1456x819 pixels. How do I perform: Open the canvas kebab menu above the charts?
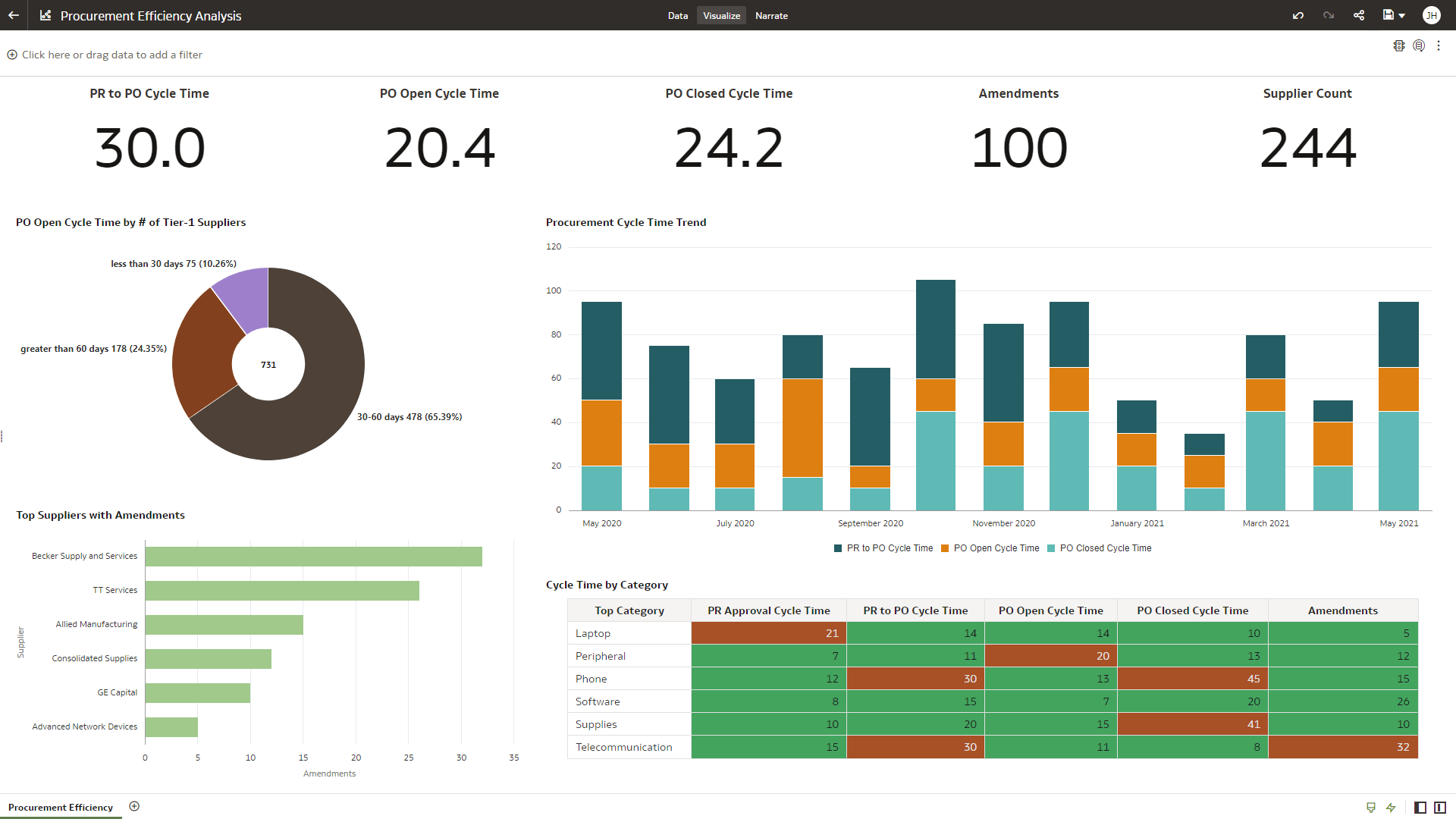pyautogui.click(x=1439, y=45)
